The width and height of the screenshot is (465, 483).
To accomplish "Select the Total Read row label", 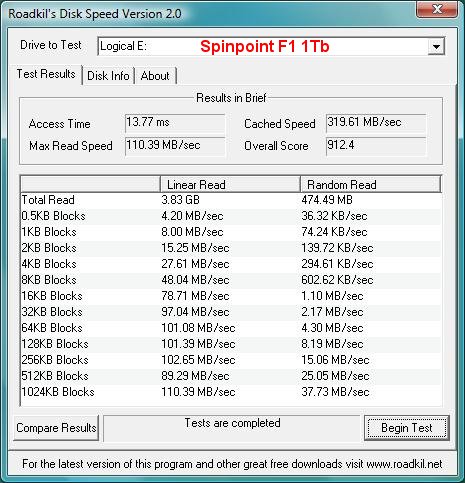I will 48,200.
